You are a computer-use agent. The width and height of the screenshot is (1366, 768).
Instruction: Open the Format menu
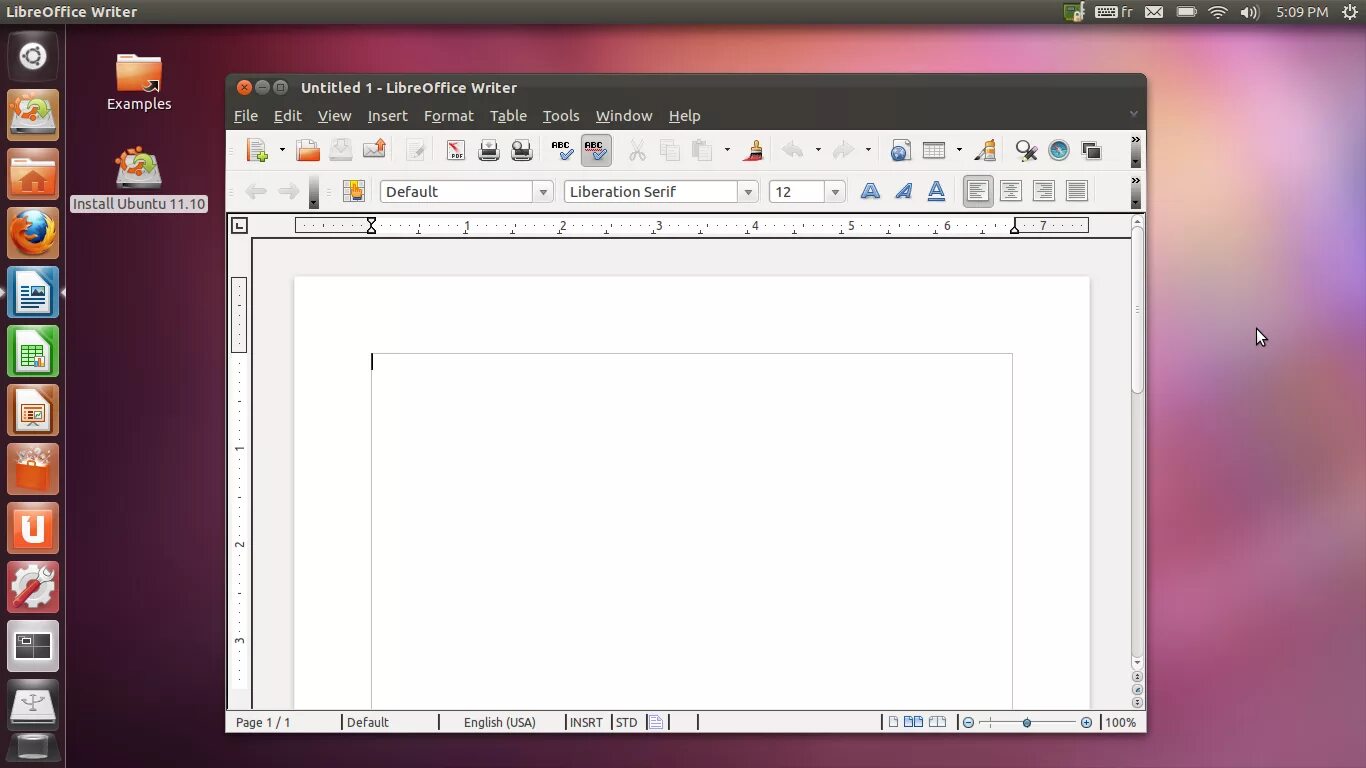[448, 116]
